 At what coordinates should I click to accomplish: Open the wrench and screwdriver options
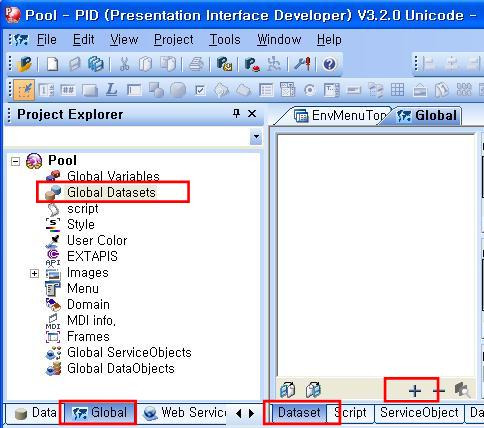[x=303, y=64]
